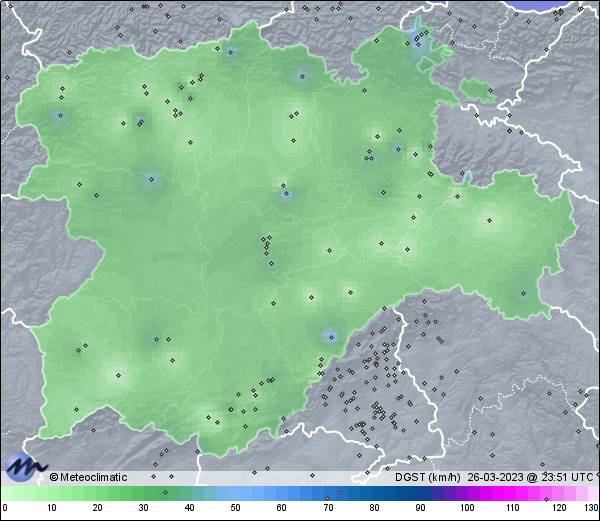
Task: Click legend value 90
Action: (420, 508)
